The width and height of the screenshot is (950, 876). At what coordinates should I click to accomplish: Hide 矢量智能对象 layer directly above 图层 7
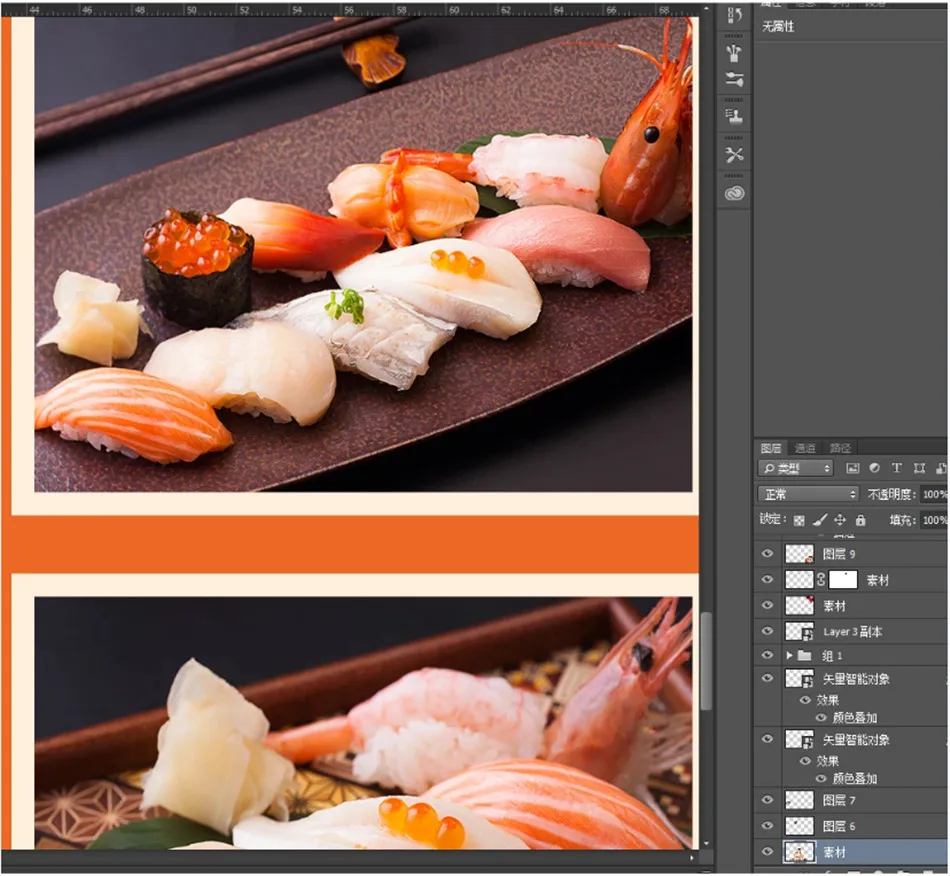tap(767, 738)
